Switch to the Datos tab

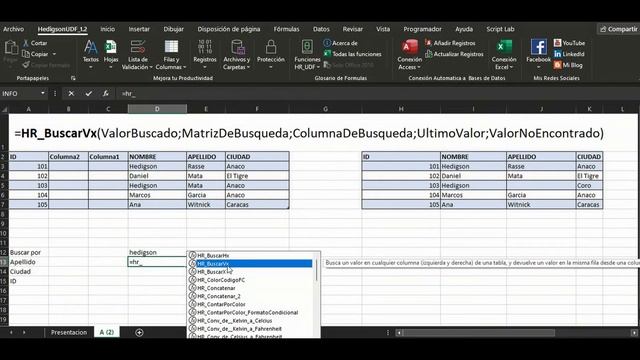pos(321,29)
